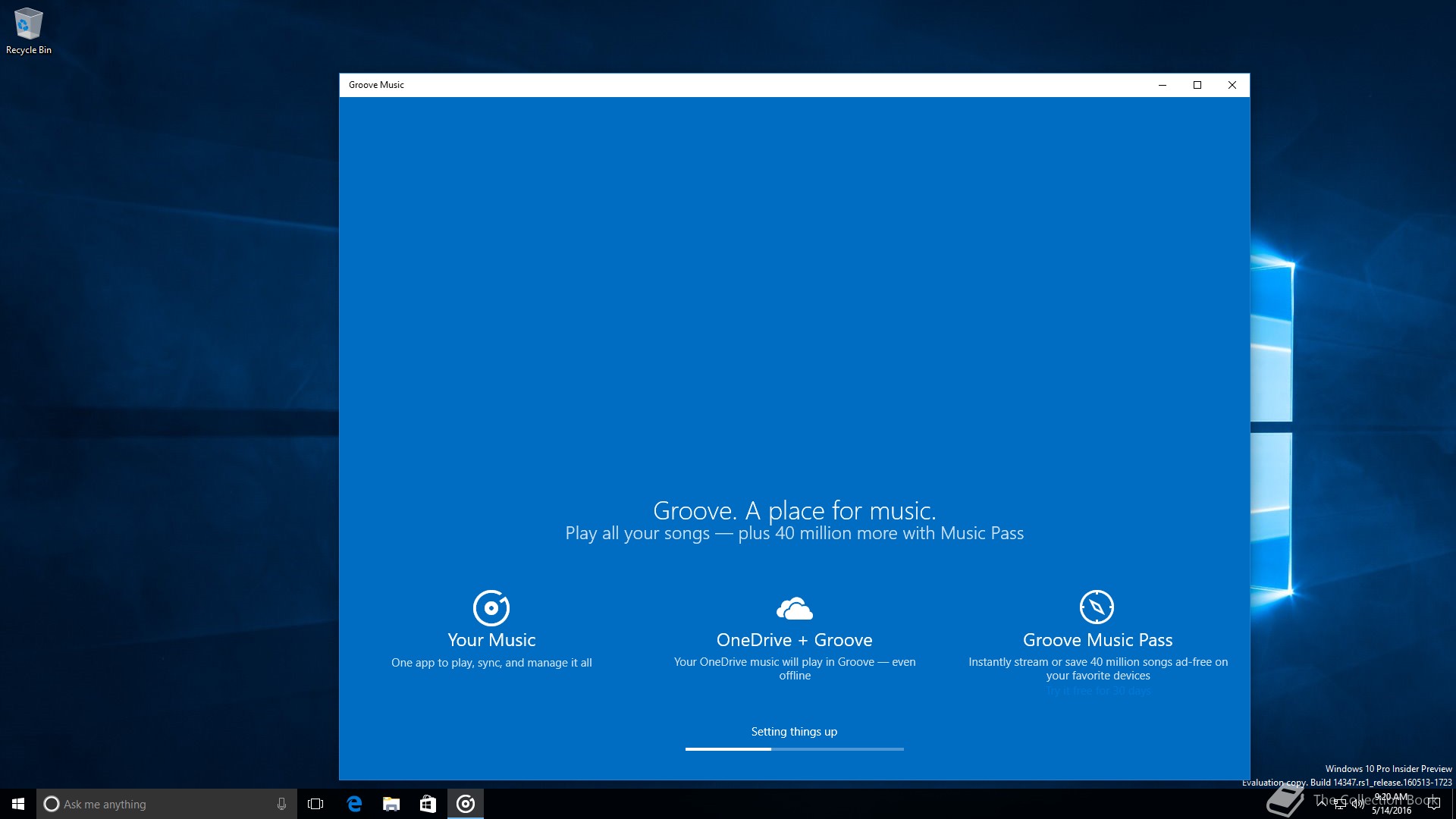1456x819 pixels.
Task: Click Your OneDrive music will play text
Action: point(795,669)
